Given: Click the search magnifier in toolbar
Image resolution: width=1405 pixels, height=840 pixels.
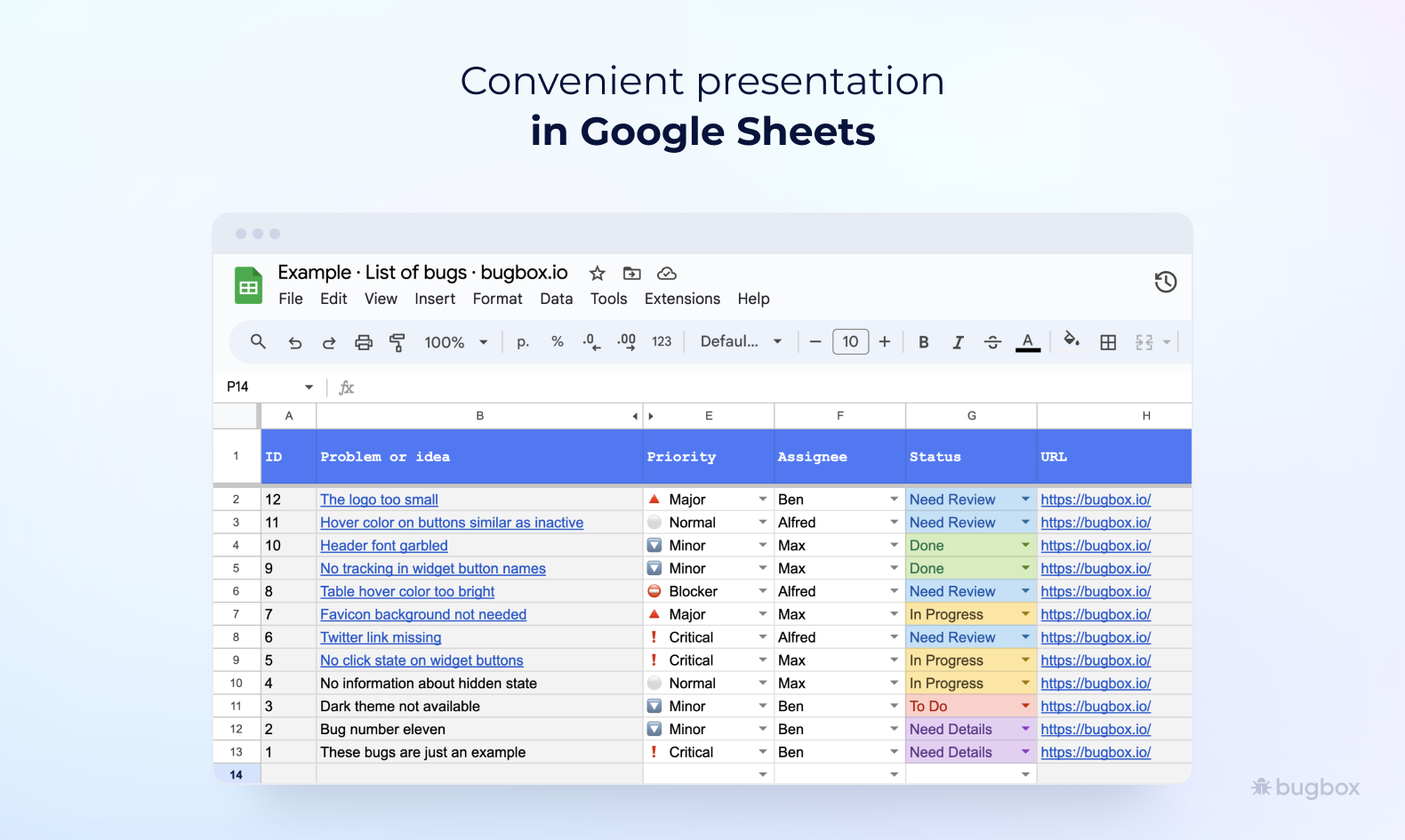Looking at the screenshot, I should coord(258,341).
